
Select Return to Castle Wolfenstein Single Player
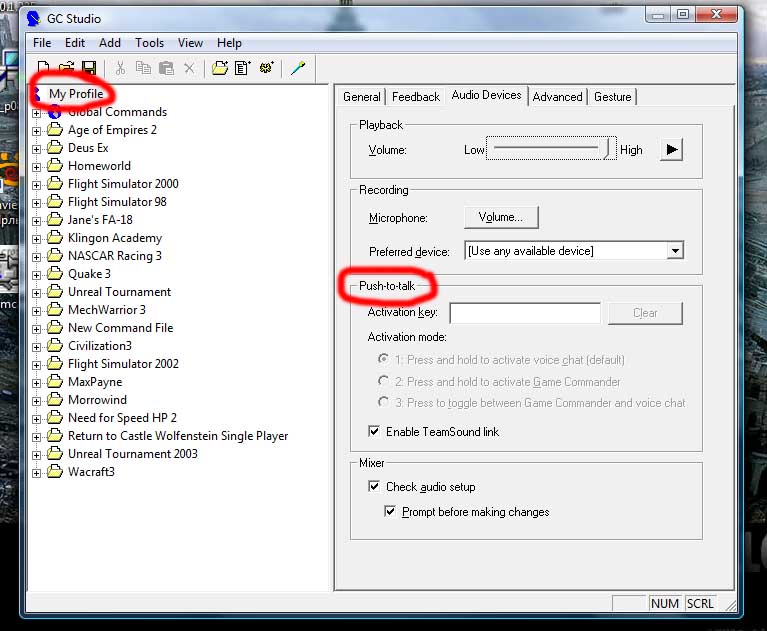click(178, 436)
